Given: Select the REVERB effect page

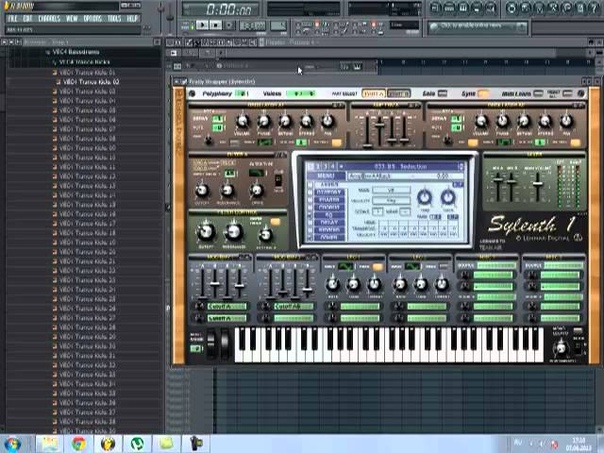Looking at the screenshot, I should tap(330, 230).
